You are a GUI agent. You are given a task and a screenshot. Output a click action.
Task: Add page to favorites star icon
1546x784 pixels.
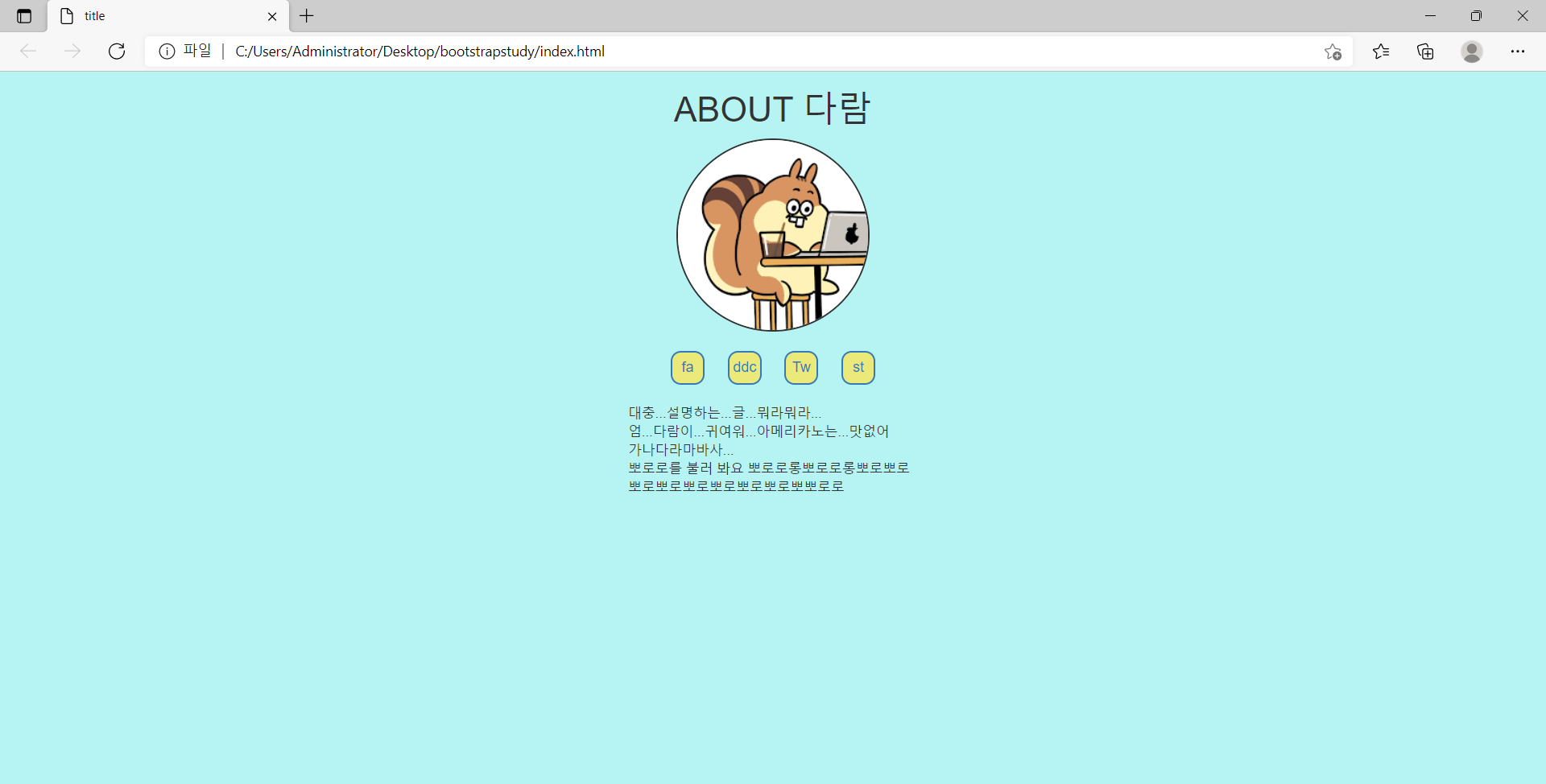coord(1333,52)
